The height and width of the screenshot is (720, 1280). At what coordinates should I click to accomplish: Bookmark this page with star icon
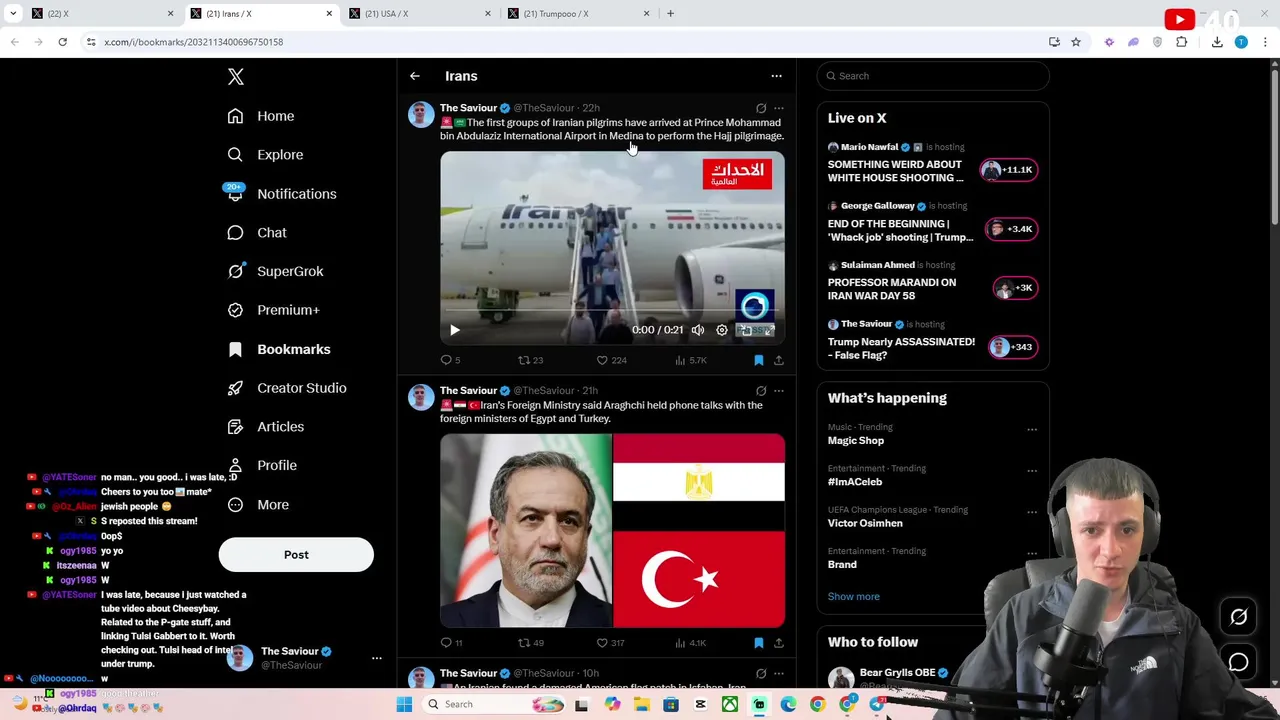(x=1076, y=42)
